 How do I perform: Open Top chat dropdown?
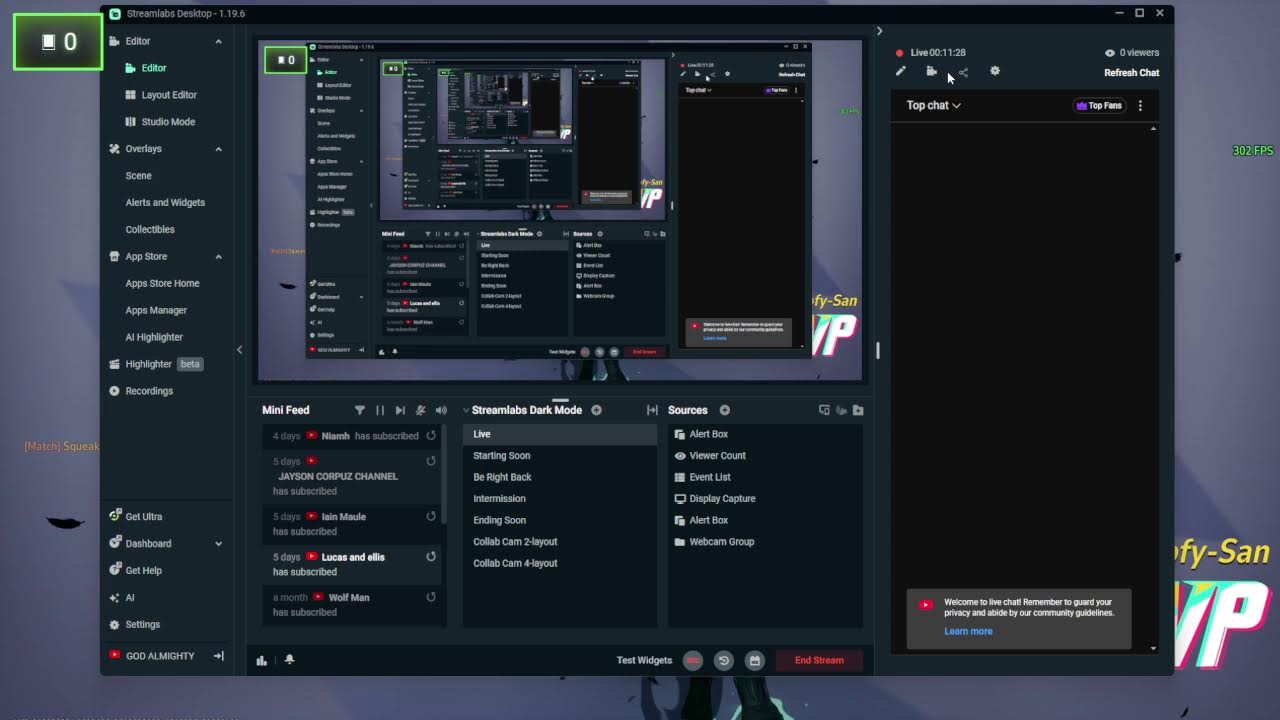coord(933,105)
